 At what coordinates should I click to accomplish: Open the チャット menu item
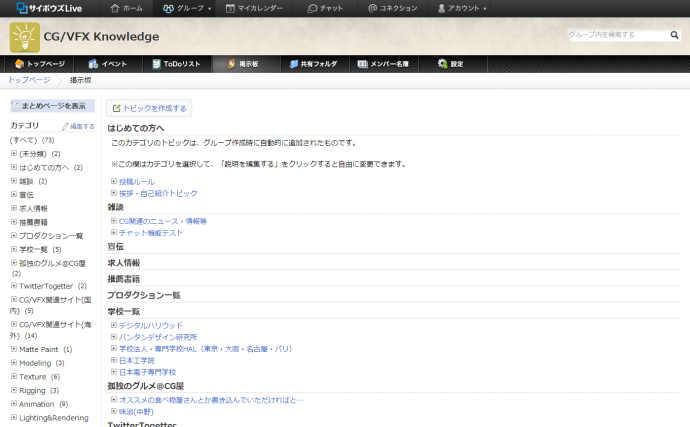(x=325, y=8)
